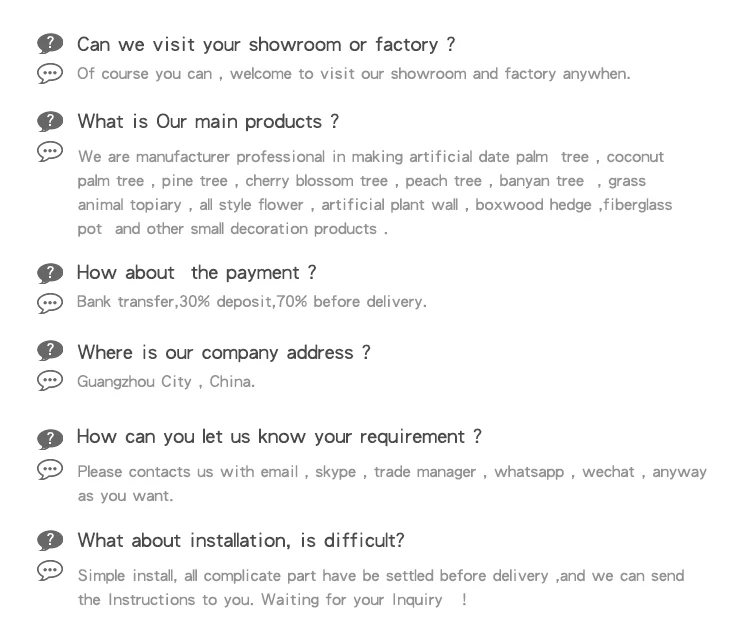Click the speech bubble beside 'Guangzhou City, China'
Viewport: 750px width, 630px height.
point(50,380)
